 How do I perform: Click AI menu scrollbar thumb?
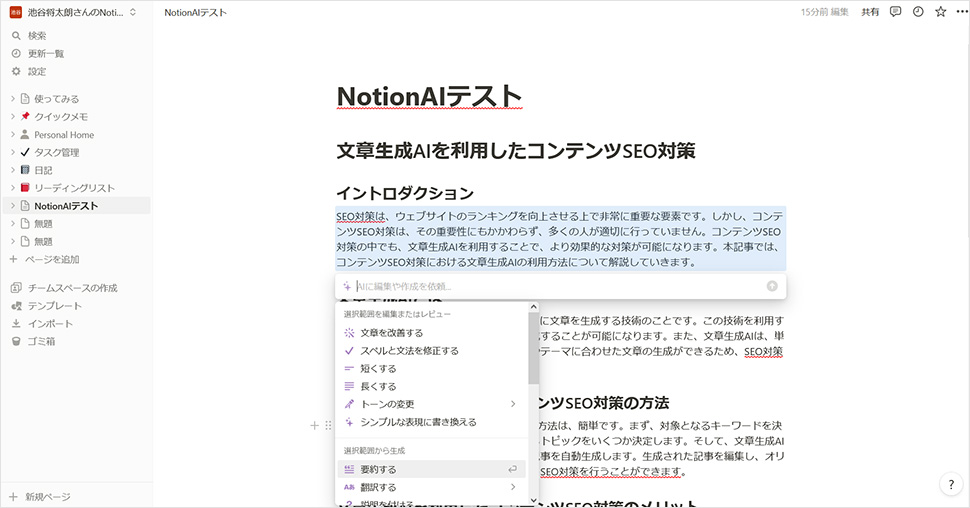[533, 348]
